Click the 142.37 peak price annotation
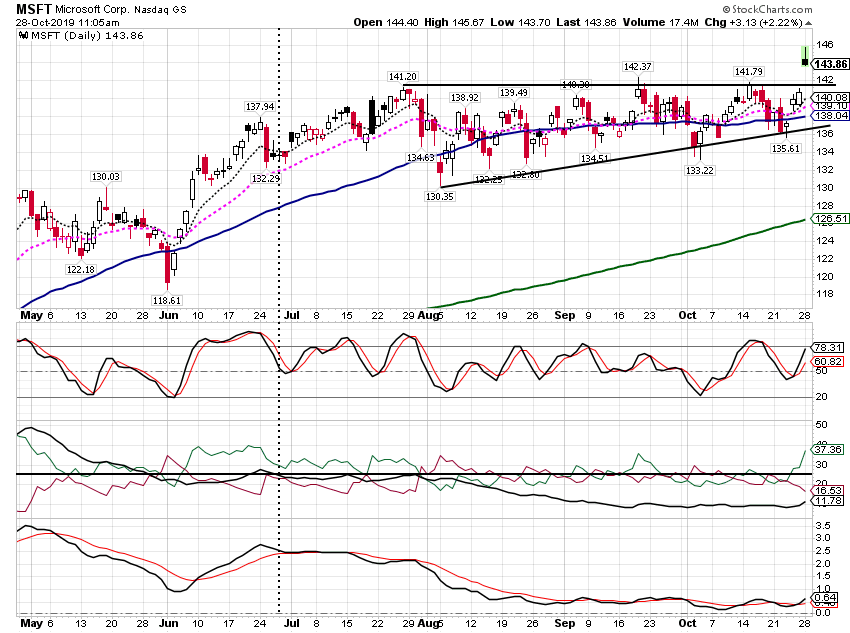The height and width of the screenshot is (633, 850). click(638, 67)
